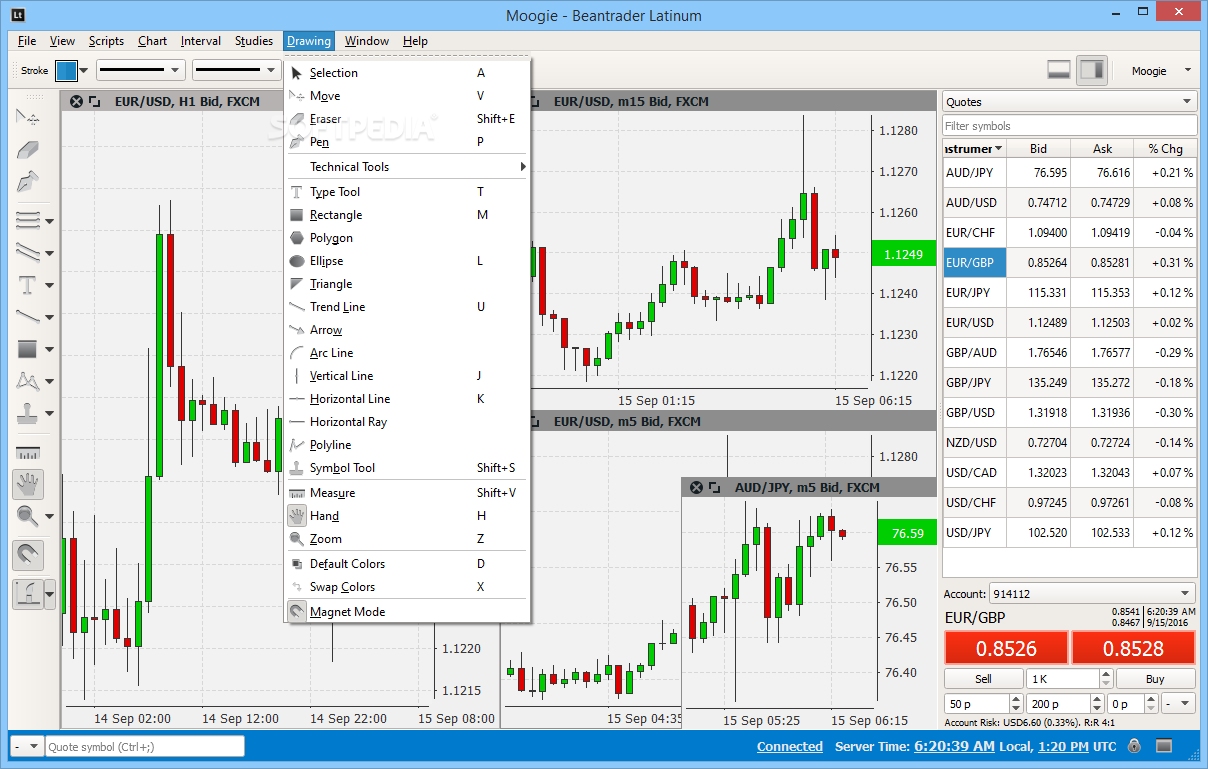
Task: Select the Zoom magnifier tool in left toolbar
Action: (x=28, y=516)
